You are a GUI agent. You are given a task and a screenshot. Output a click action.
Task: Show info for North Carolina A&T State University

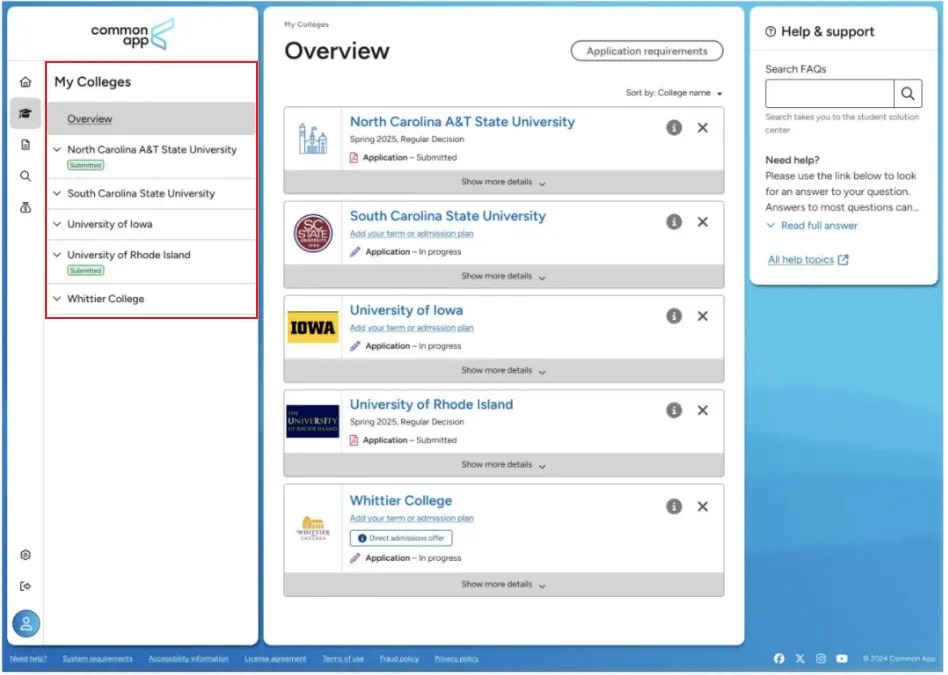tap(674, 128)
